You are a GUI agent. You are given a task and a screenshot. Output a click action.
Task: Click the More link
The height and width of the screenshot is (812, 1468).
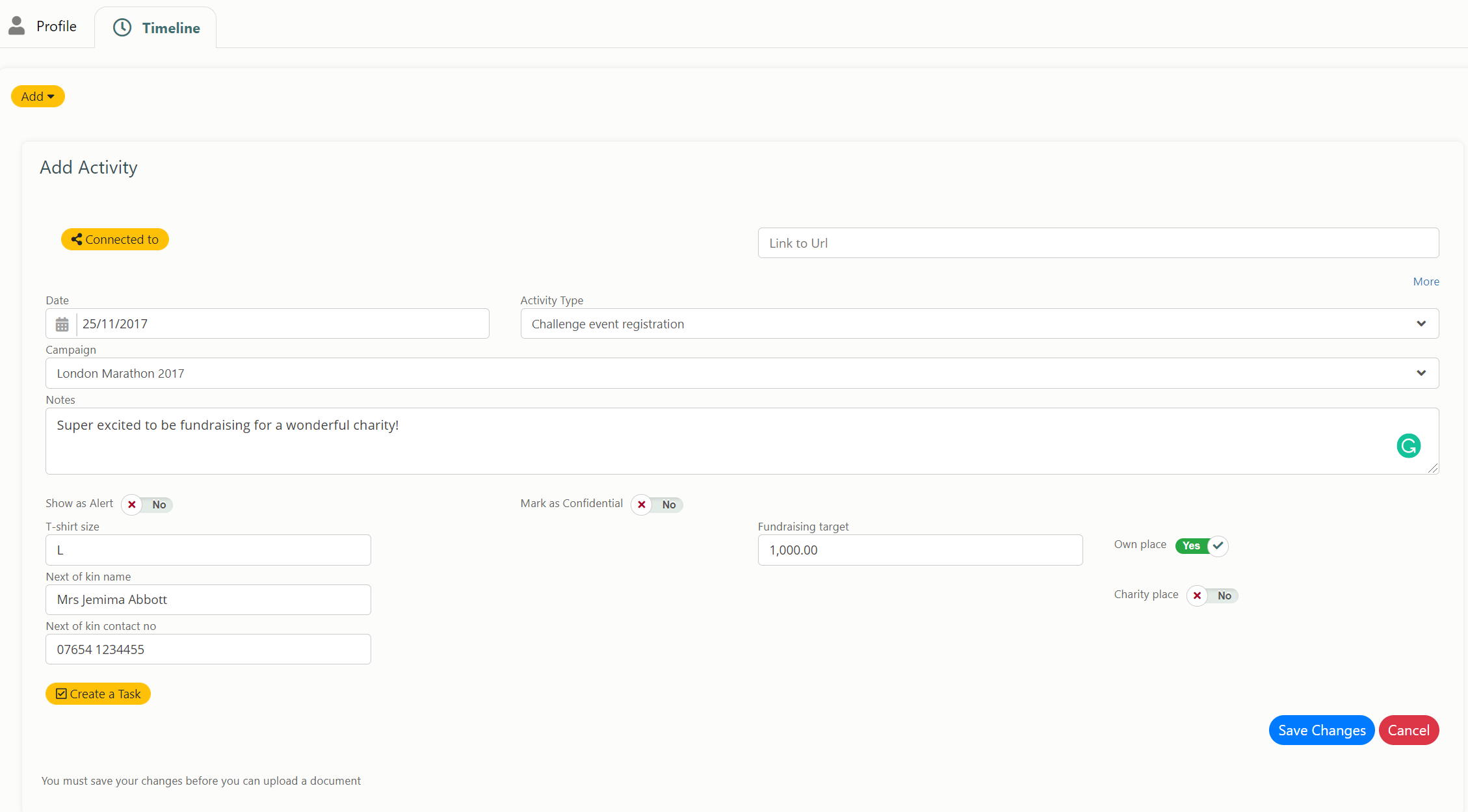click(1426, 282)
